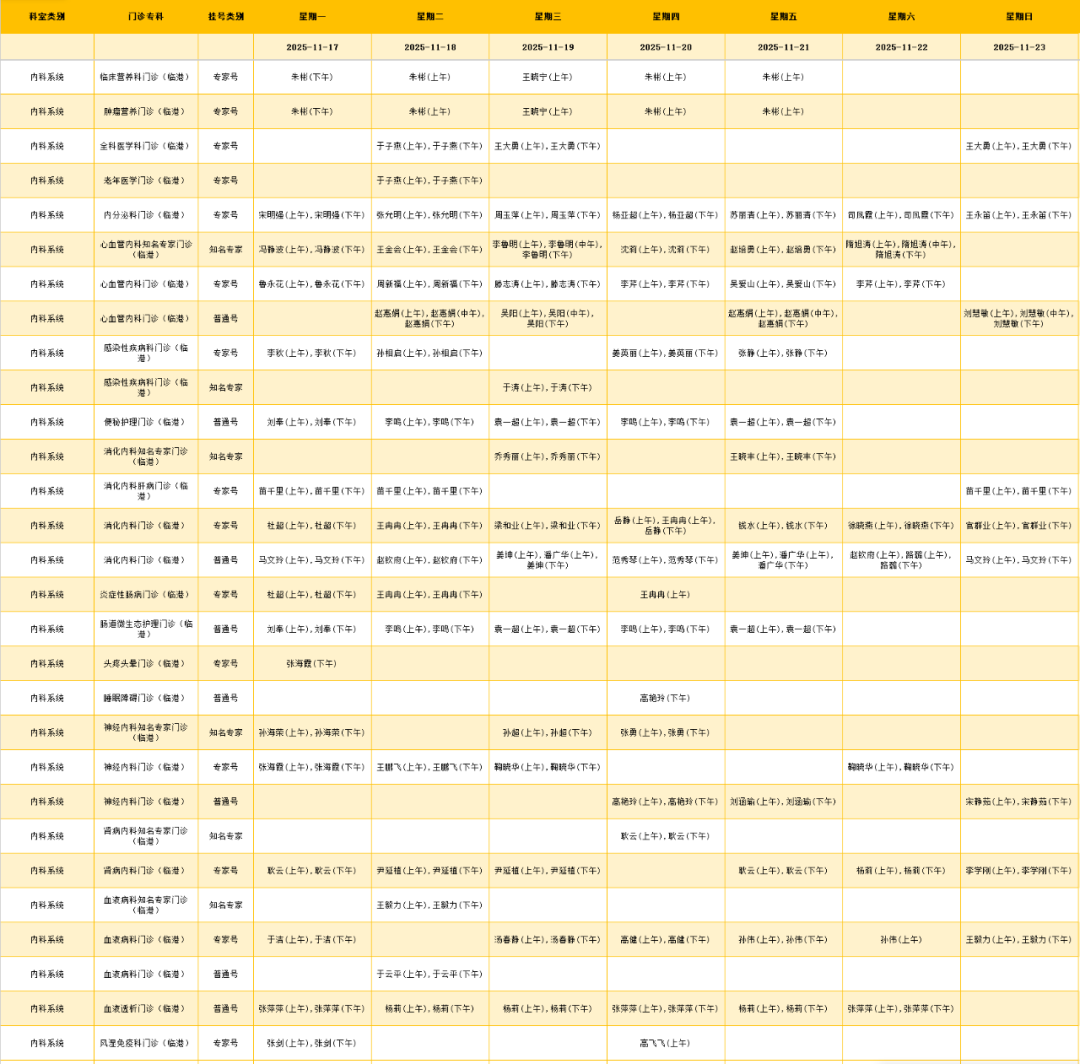This screenshot has width=1080, height=1064.
Task: Click the 挂号类别 column header
Action: click(x=225, y=17)
